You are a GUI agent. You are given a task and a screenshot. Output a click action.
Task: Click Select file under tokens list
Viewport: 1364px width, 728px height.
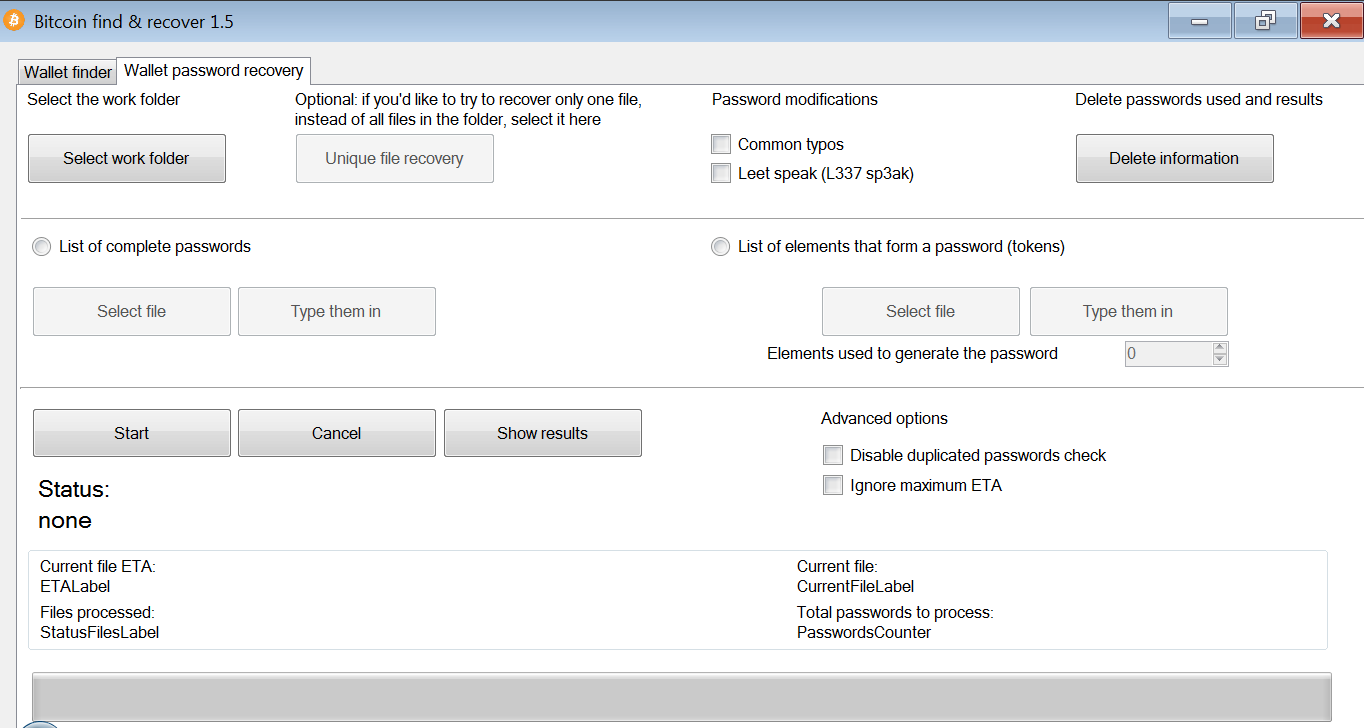(x=921, y=311)
